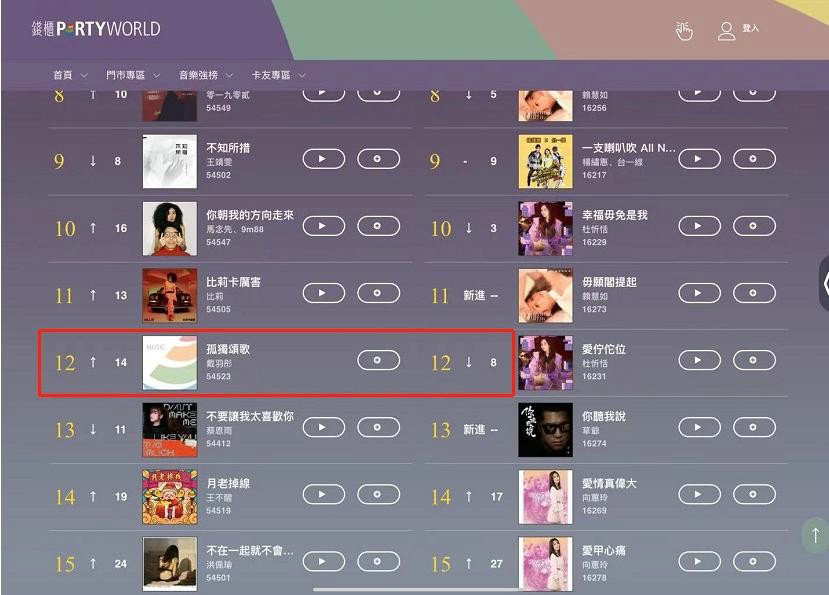Click the record icon for 孤獨頌歌
Viewport: 829px width, 595px height.
378,360
